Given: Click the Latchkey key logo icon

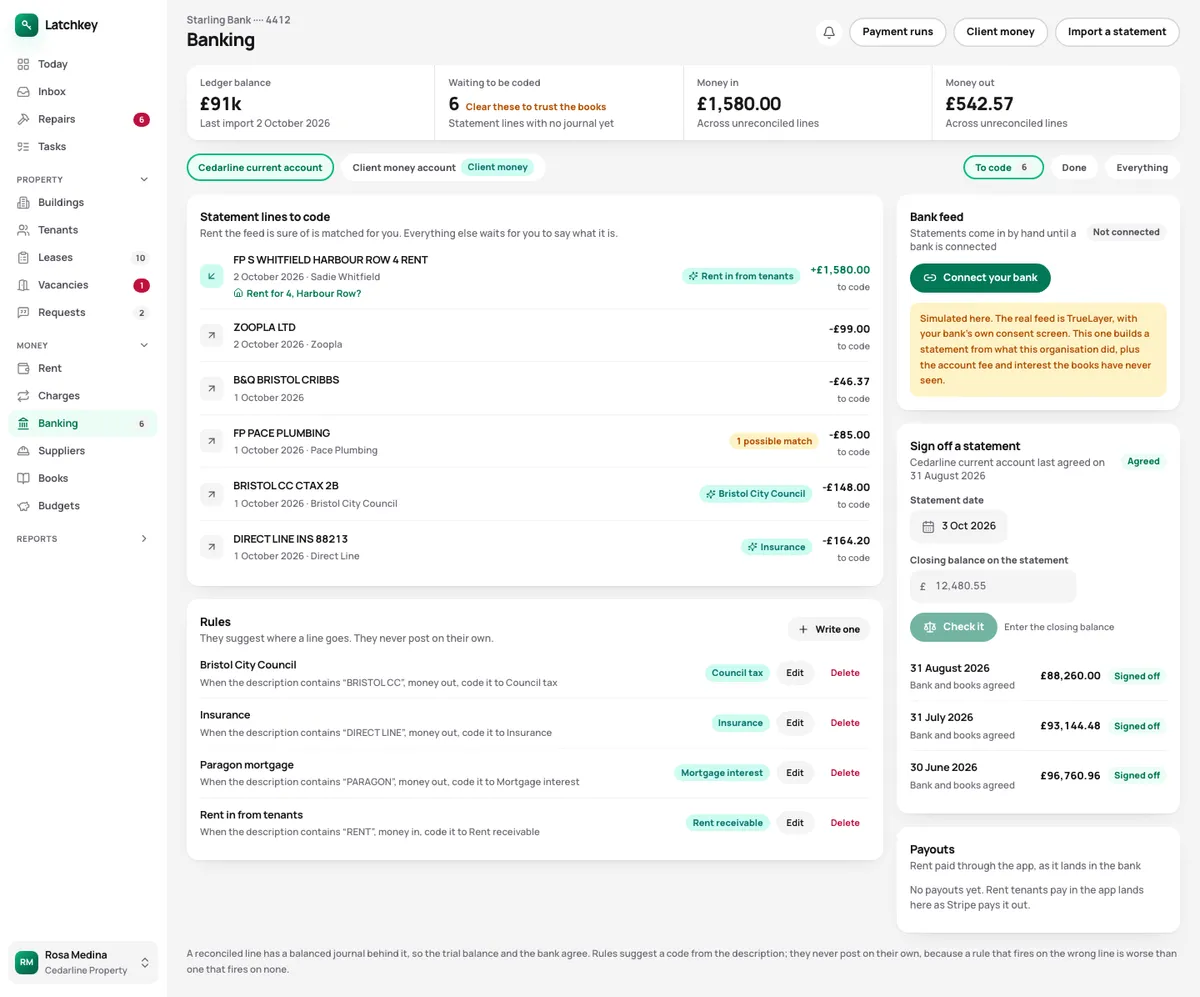Looking at the screenshot, I should point(26,25).
